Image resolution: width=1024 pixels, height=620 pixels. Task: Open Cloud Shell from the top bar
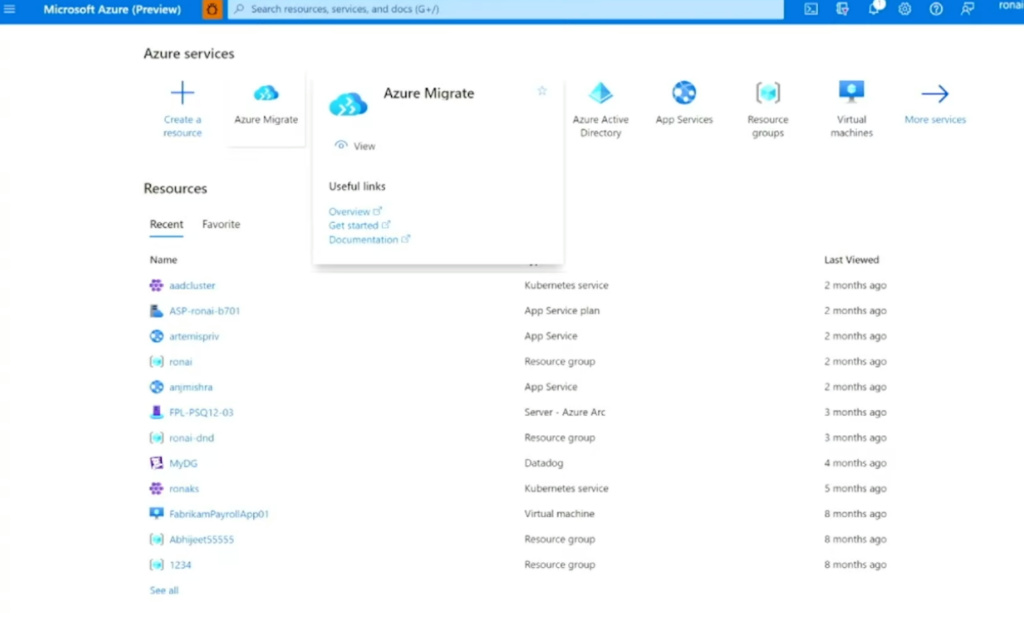(810, 9)
